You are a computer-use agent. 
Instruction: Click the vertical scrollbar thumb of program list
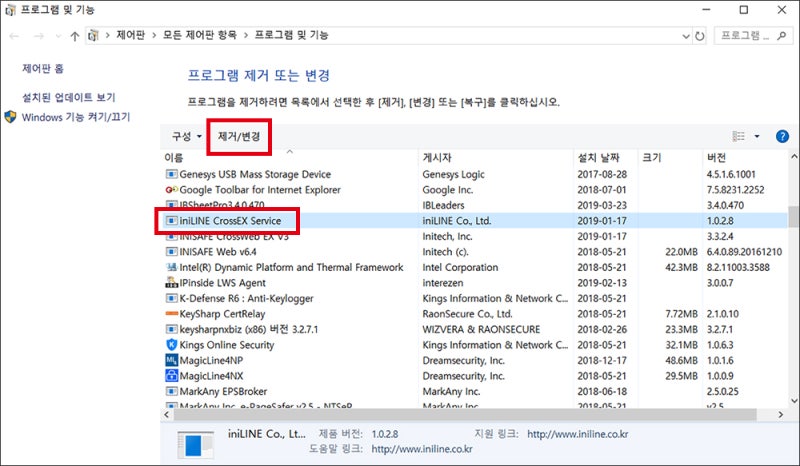[793, 216]
